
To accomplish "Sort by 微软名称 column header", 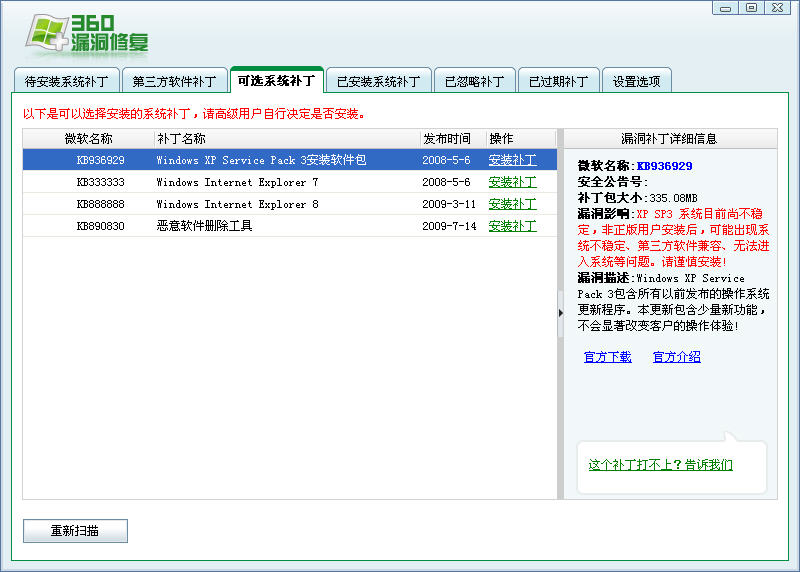I will 88,139.
